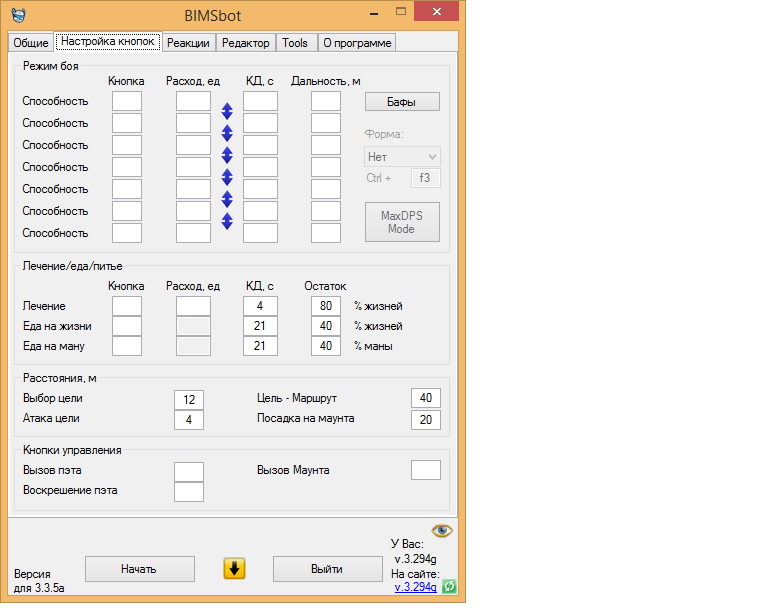Switch to the Реакции tab

[188, 43]
